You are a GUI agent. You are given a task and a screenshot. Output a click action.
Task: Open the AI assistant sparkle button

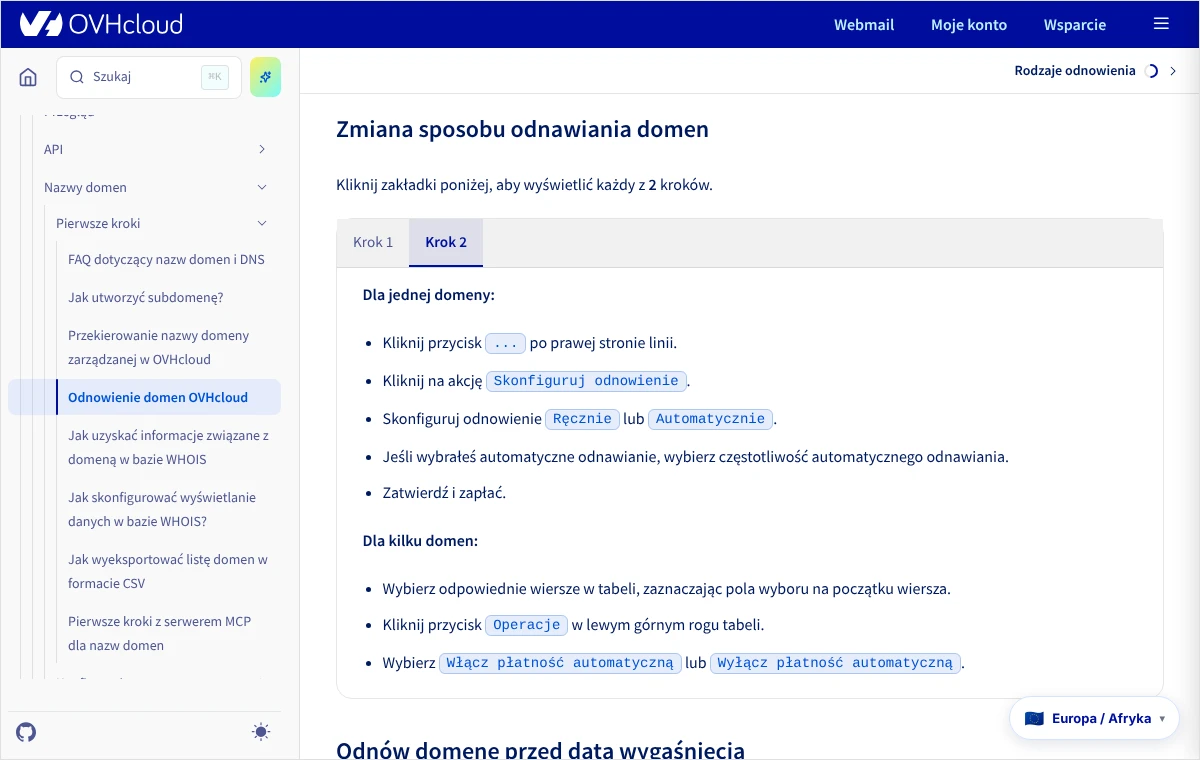(266, 77)
